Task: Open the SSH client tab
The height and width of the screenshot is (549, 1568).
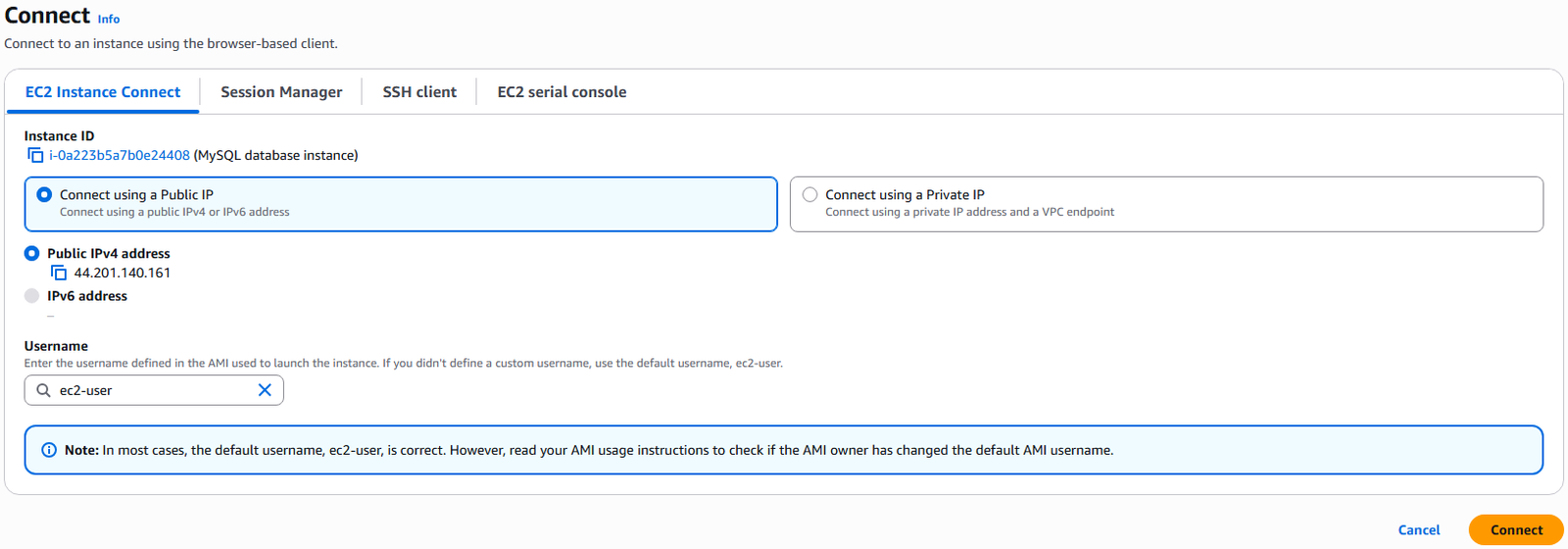Action: tap(419, 92)
